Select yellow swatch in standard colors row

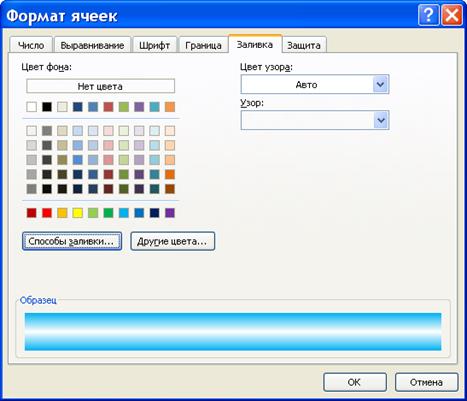(x=78, y=213)
